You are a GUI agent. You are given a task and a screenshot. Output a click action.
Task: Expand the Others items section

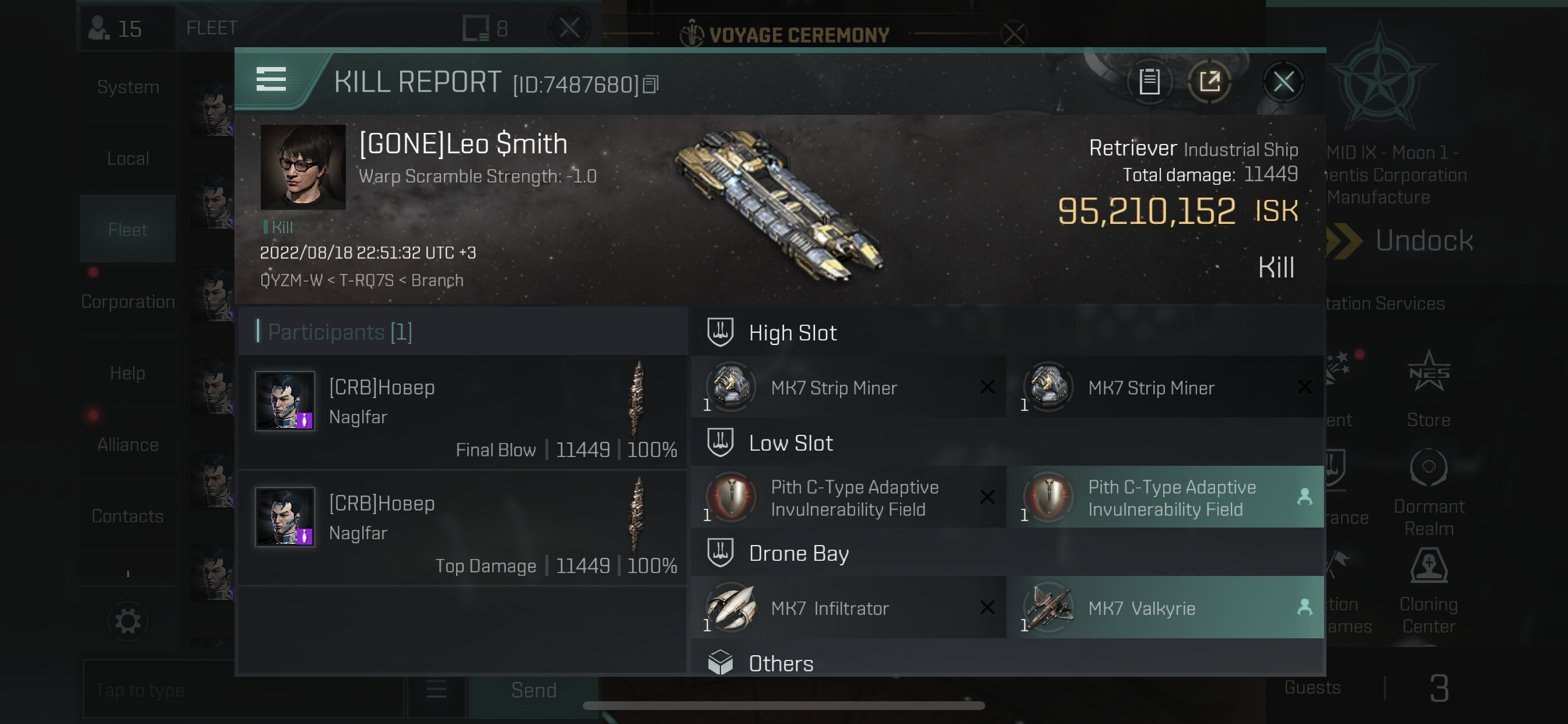coord(780,663)
